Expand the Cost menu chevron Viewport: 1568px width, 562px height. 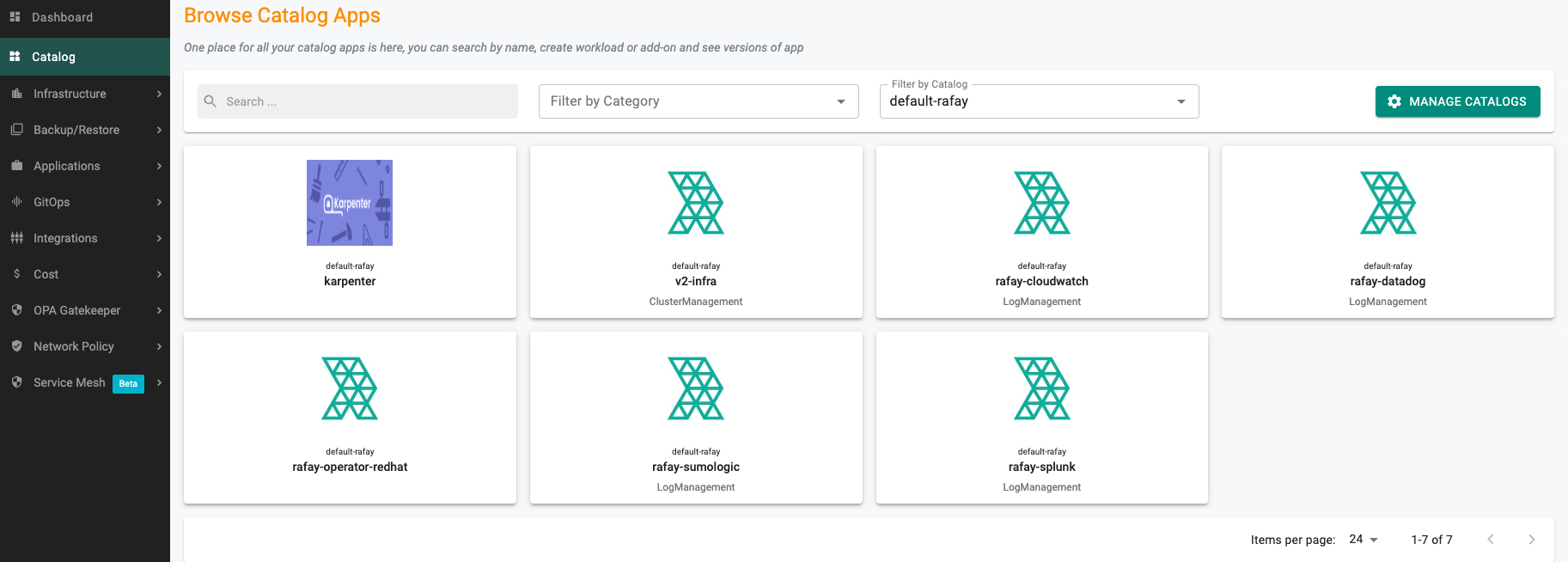coord(159,274)
